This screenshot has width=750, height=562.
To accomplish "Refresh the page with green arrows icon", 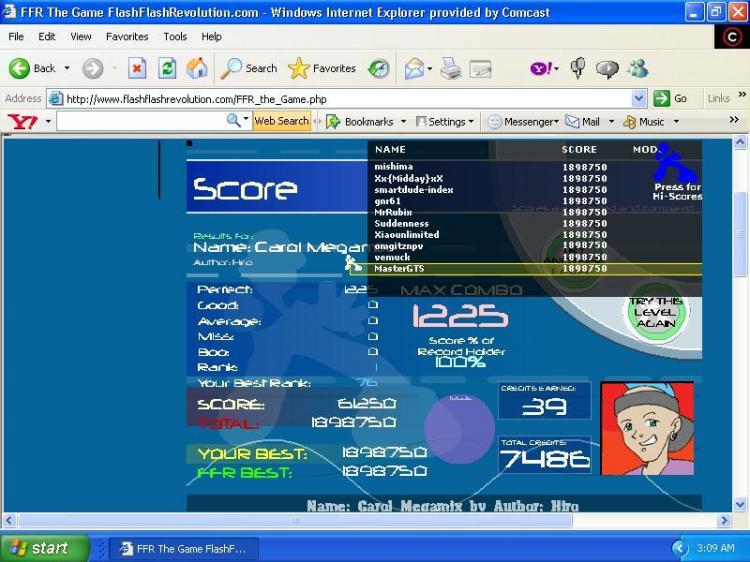I will tap(167, 68).
